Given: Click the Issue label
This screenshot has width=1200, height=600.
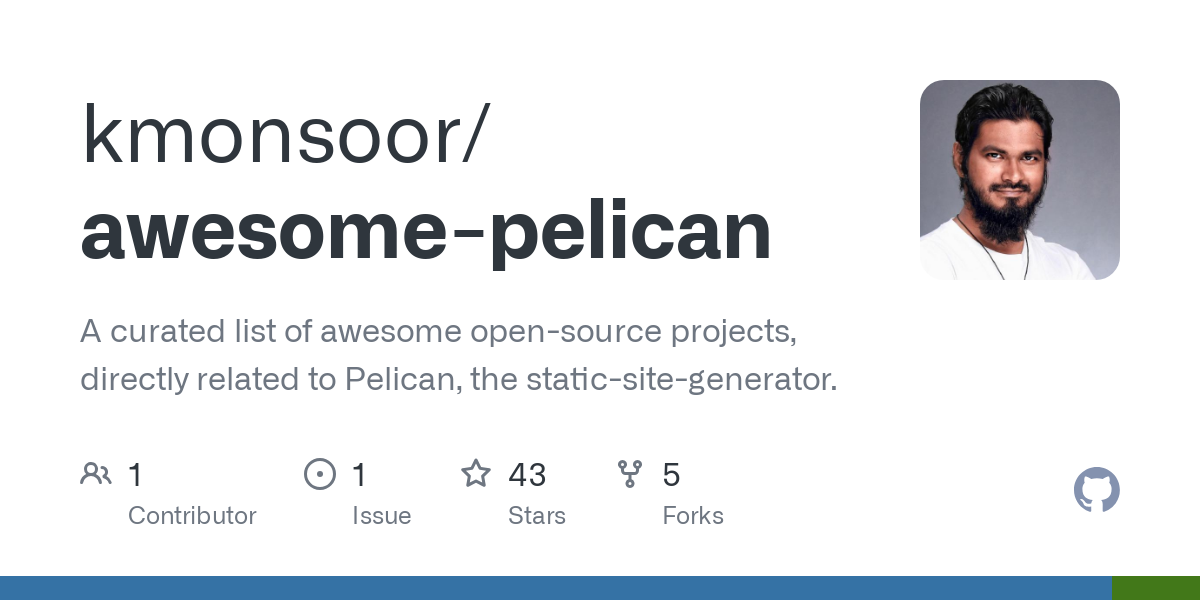Looking at the screenshot, I should pyautogui.click(x=382, y=516).
